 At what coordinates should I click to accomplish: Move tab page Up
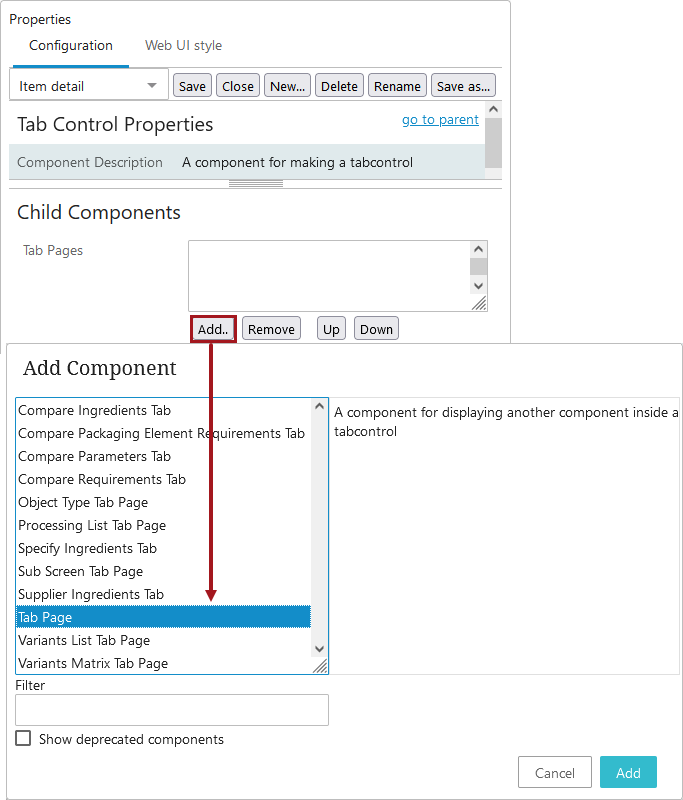click(x=331, y=329)
